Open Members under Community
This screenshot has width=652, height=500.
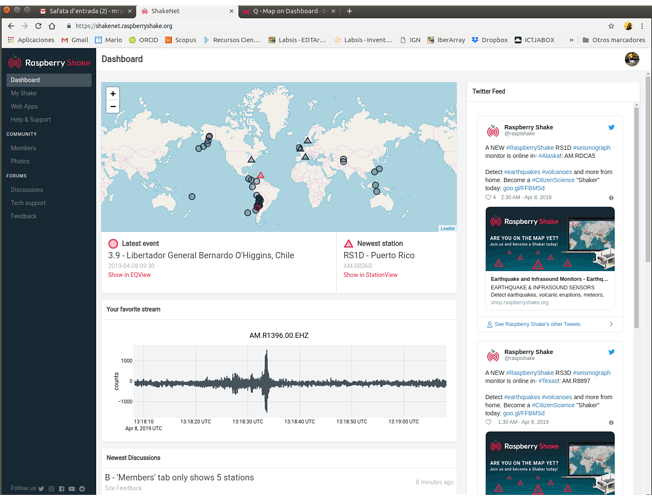pos(23,148)
